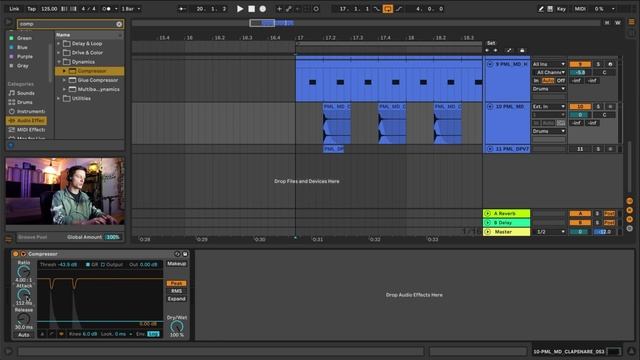This screenshot has height=360, width=640.
Task: Open the Master output 1/2 dropdown
Action: click(551, 232)
